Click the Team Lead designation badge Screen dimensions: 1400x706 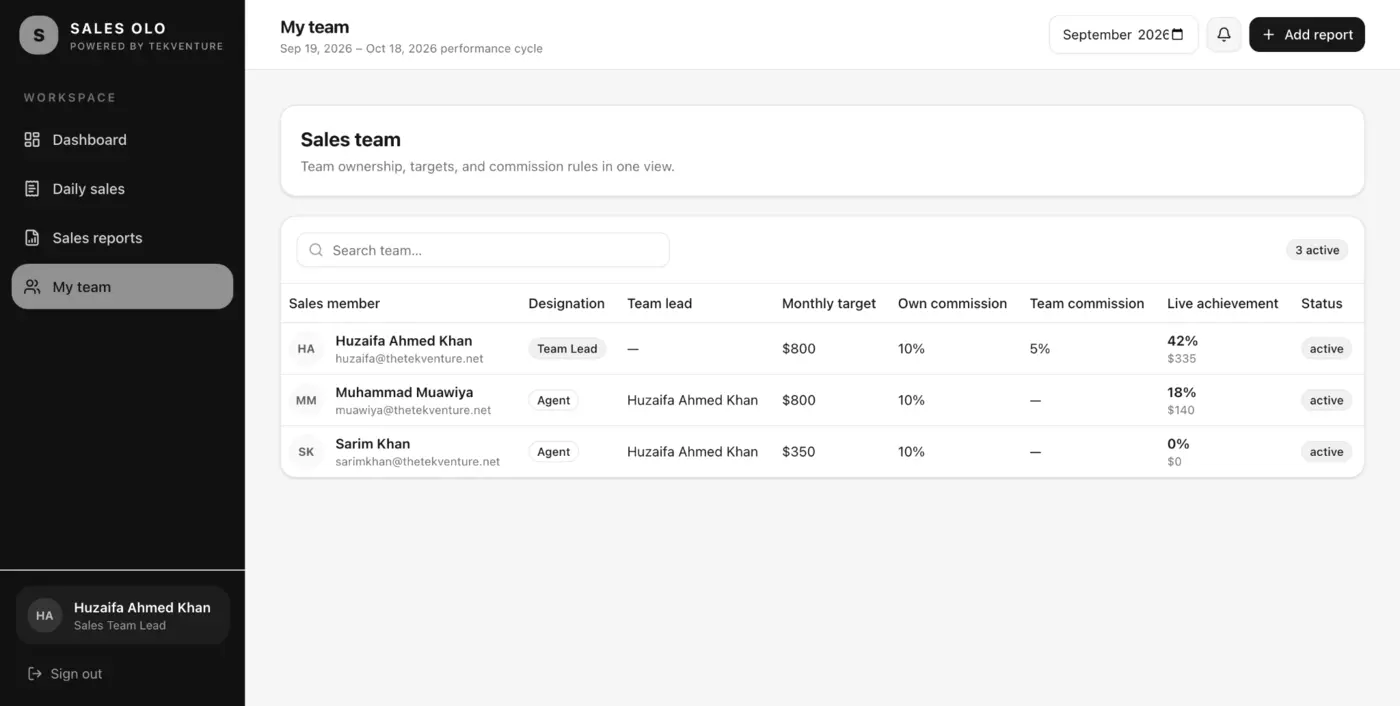click(567, 349)
